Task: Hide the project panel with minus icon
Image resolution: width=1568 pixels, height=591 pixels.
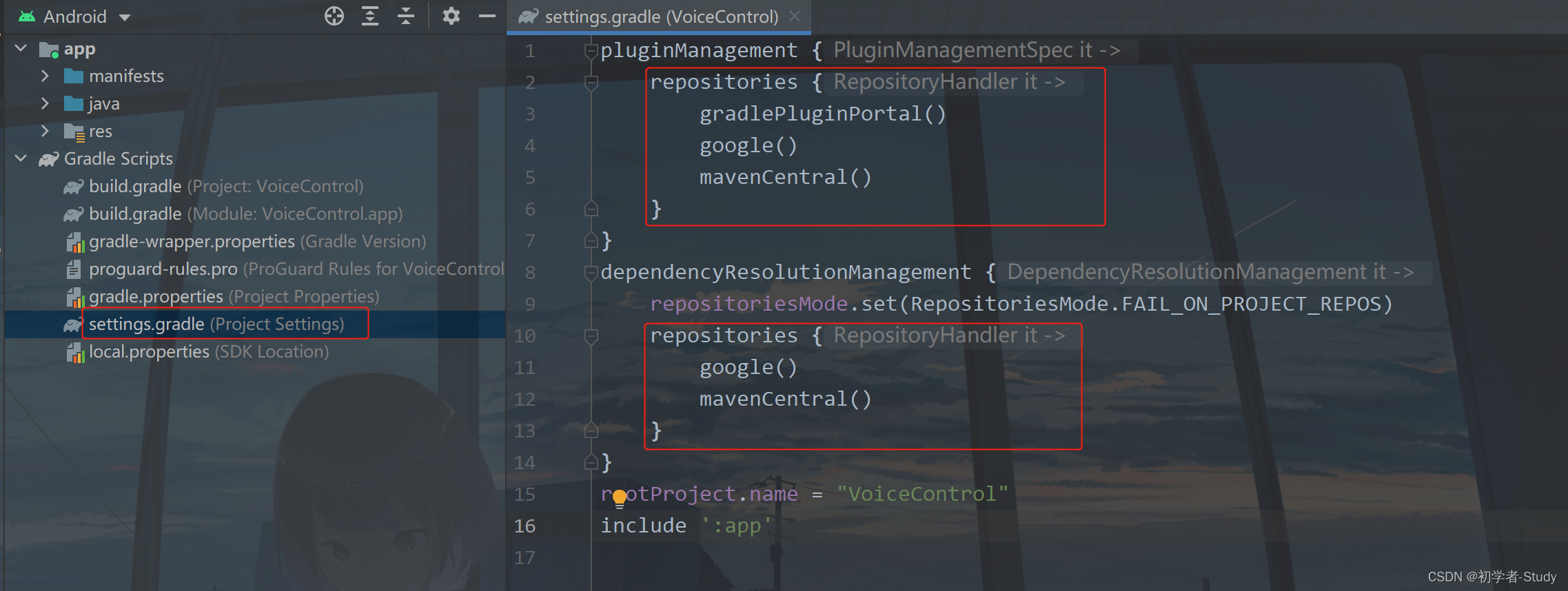Action: click(x=487, y=16)
